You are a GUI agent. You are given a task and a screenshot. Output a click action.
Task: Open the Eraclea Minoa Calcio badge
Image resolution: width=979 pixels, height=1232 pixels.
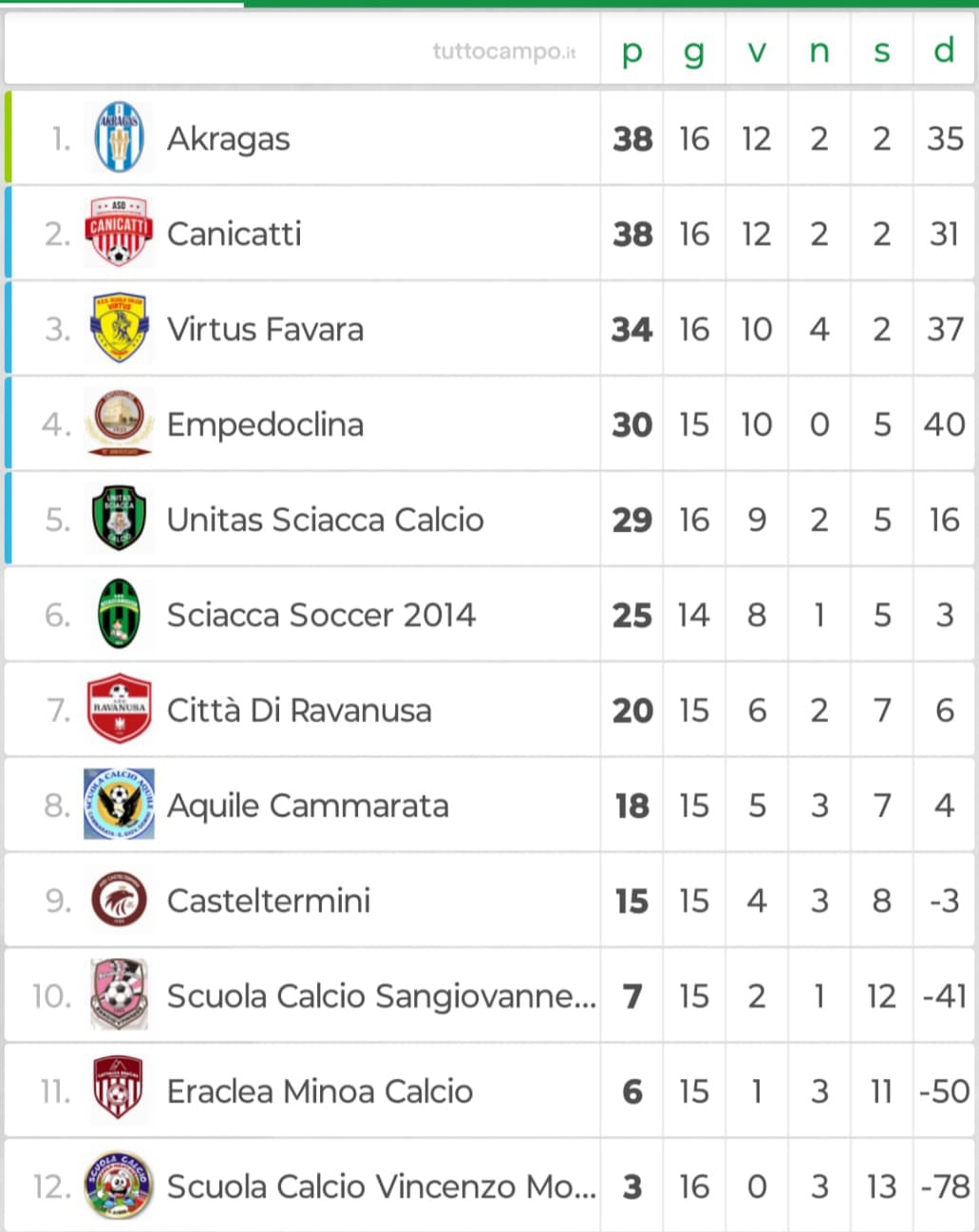tap(119, 1090)
